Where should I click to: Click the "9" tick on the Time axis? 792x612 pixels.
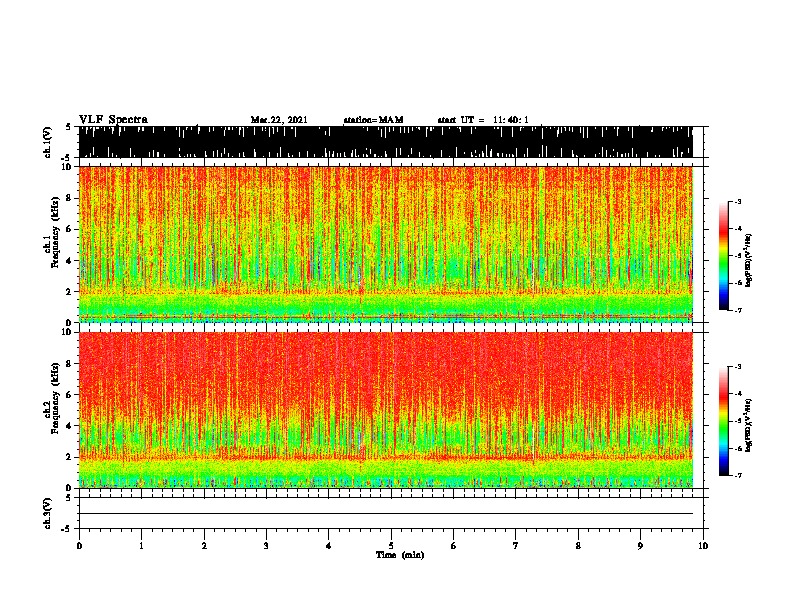tap(640, 546)
